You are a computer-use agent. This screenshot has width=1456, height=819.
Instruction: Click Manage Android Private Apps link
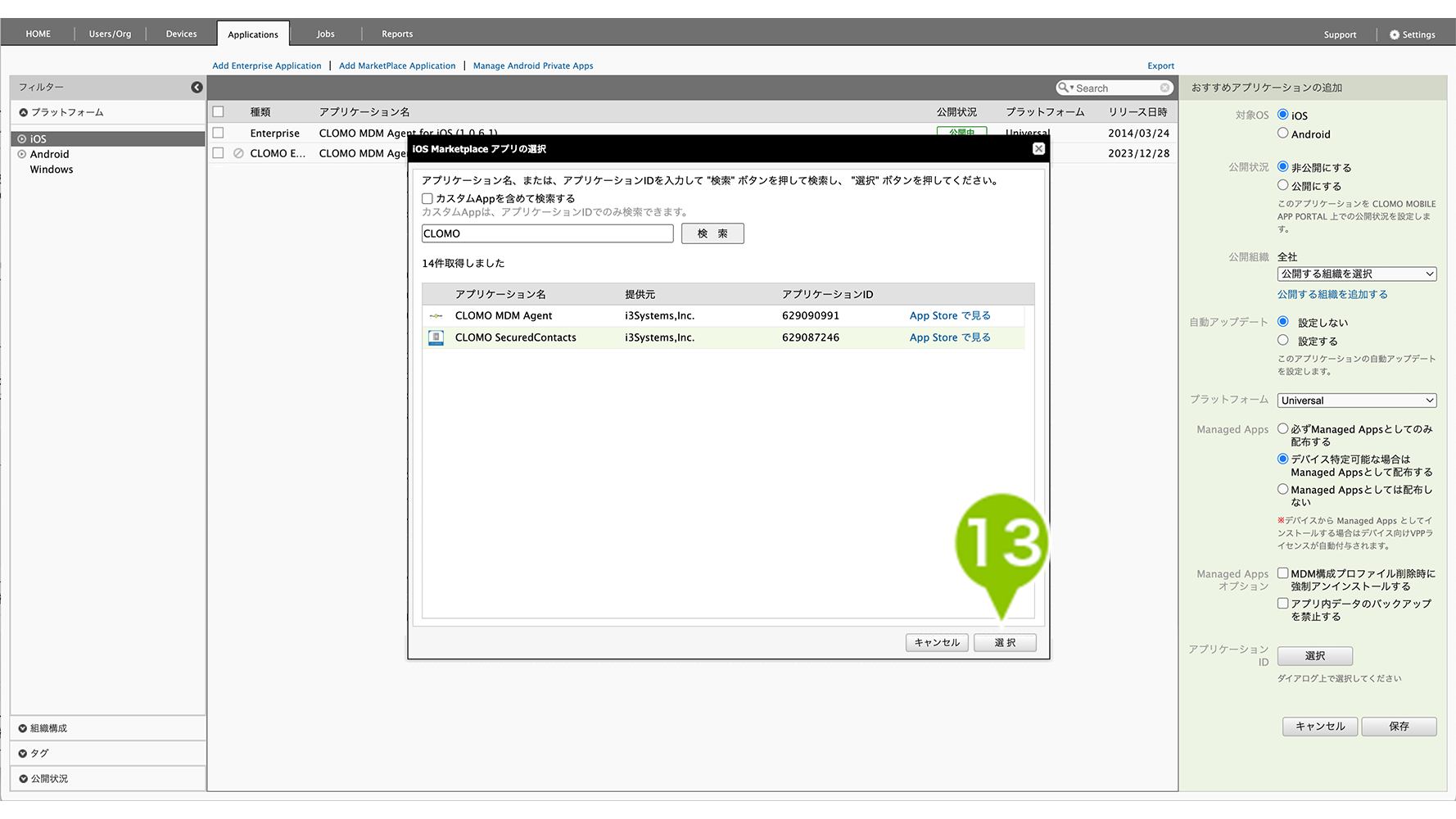[x=533, y=66]
